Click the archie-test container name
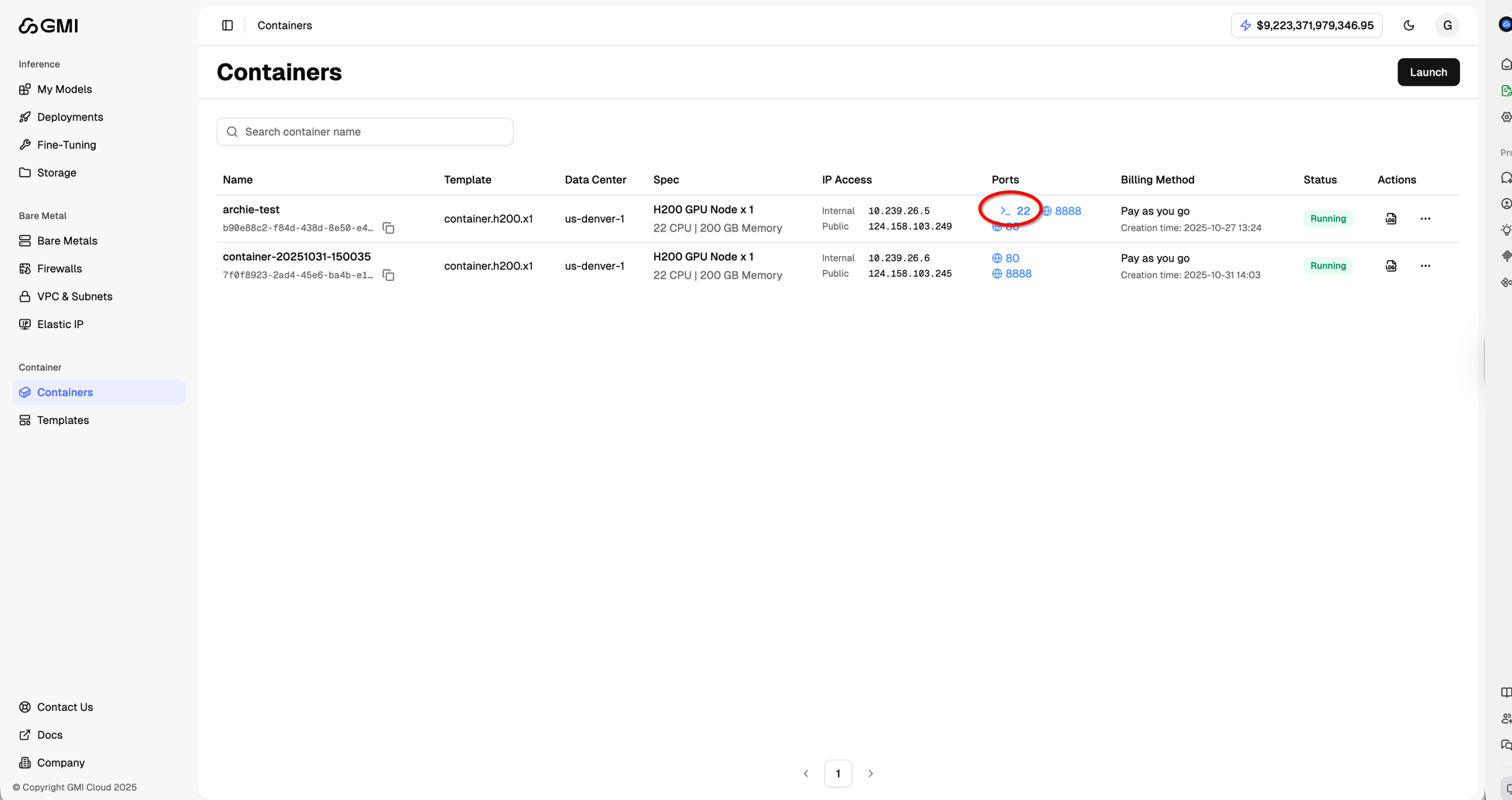This screenshot has height=800, width=1512. 251,210
